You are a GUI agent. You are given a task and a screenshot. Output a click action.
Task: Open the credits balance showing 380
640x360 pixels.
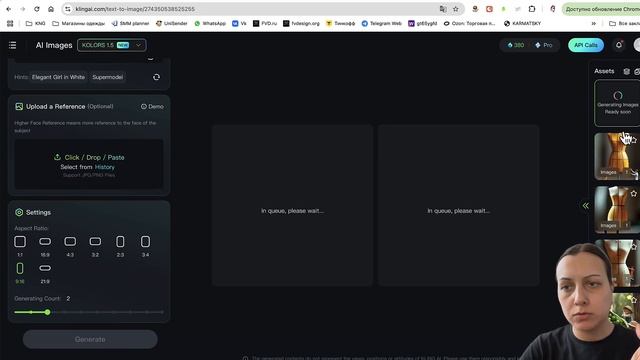pyautogui.click(x=516, y=45)
